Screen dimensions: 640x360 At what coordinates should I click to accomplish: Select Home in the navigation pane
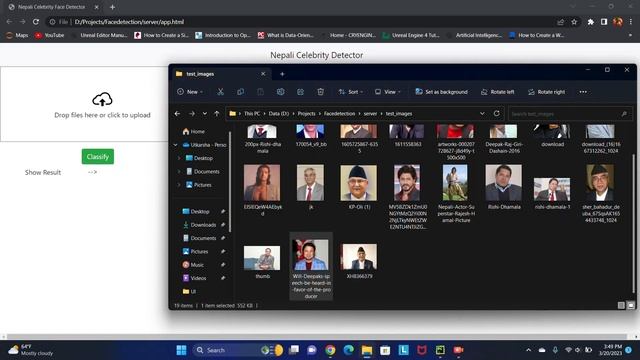pos(193,131)
